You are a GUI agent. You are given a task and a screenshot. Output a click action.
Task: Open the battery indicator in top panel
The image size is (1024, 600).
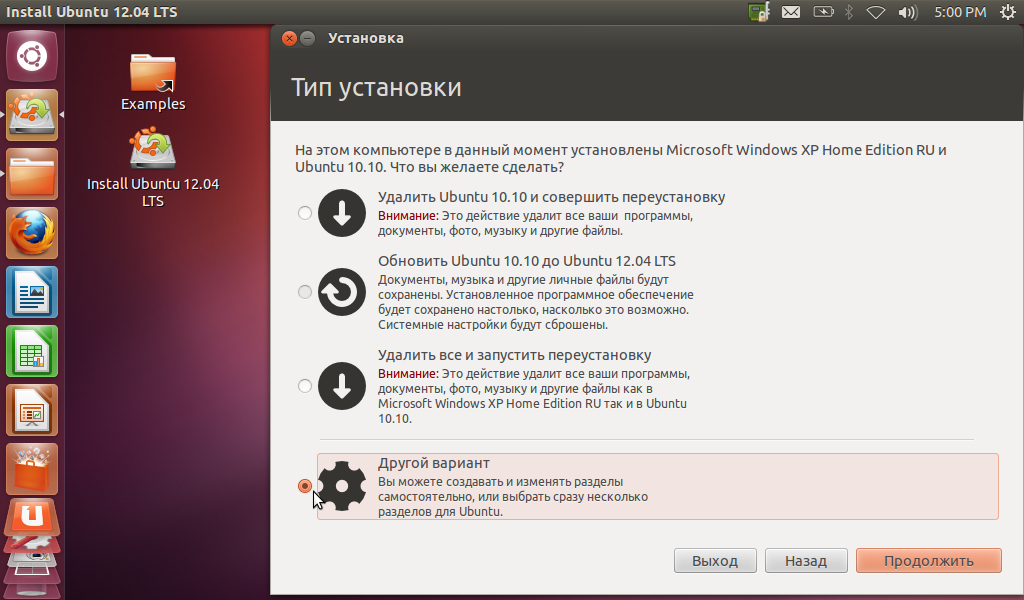pyautogui.click(x=823, y=12)
